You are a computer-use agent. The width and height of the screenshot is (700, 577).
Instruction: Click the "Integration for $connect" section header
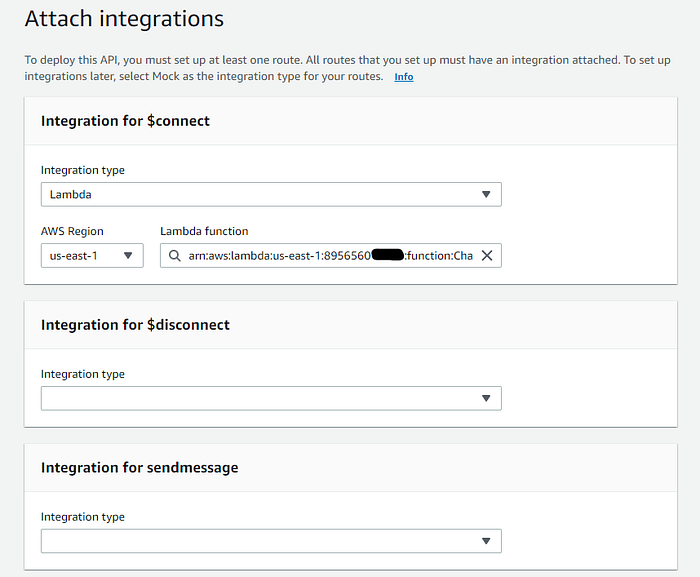click(x=125, y=121)
